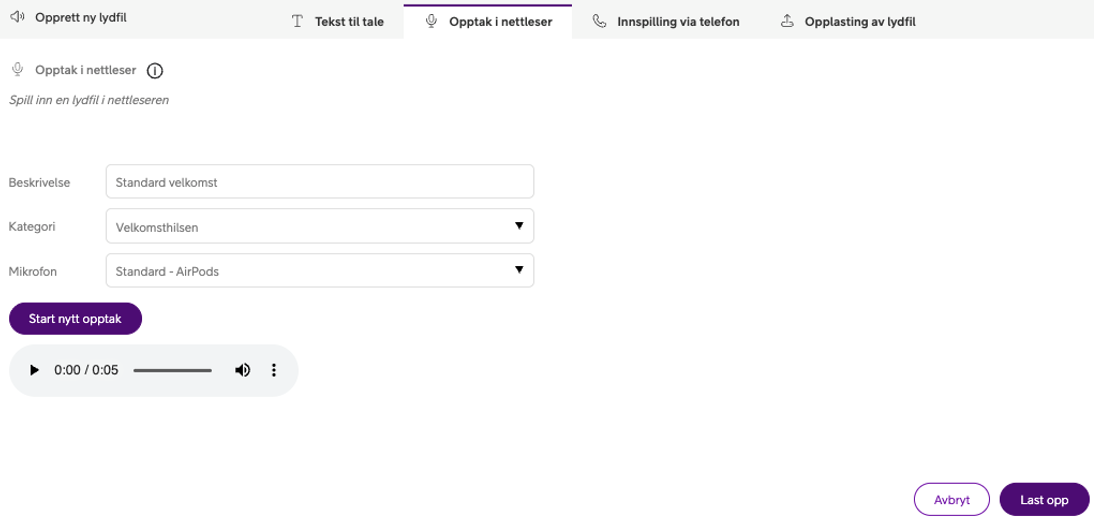1094x531 pixels.
Task: Open the Mikrofon dropdown showing Standard - AirPods
Action: tap(319, 271)
